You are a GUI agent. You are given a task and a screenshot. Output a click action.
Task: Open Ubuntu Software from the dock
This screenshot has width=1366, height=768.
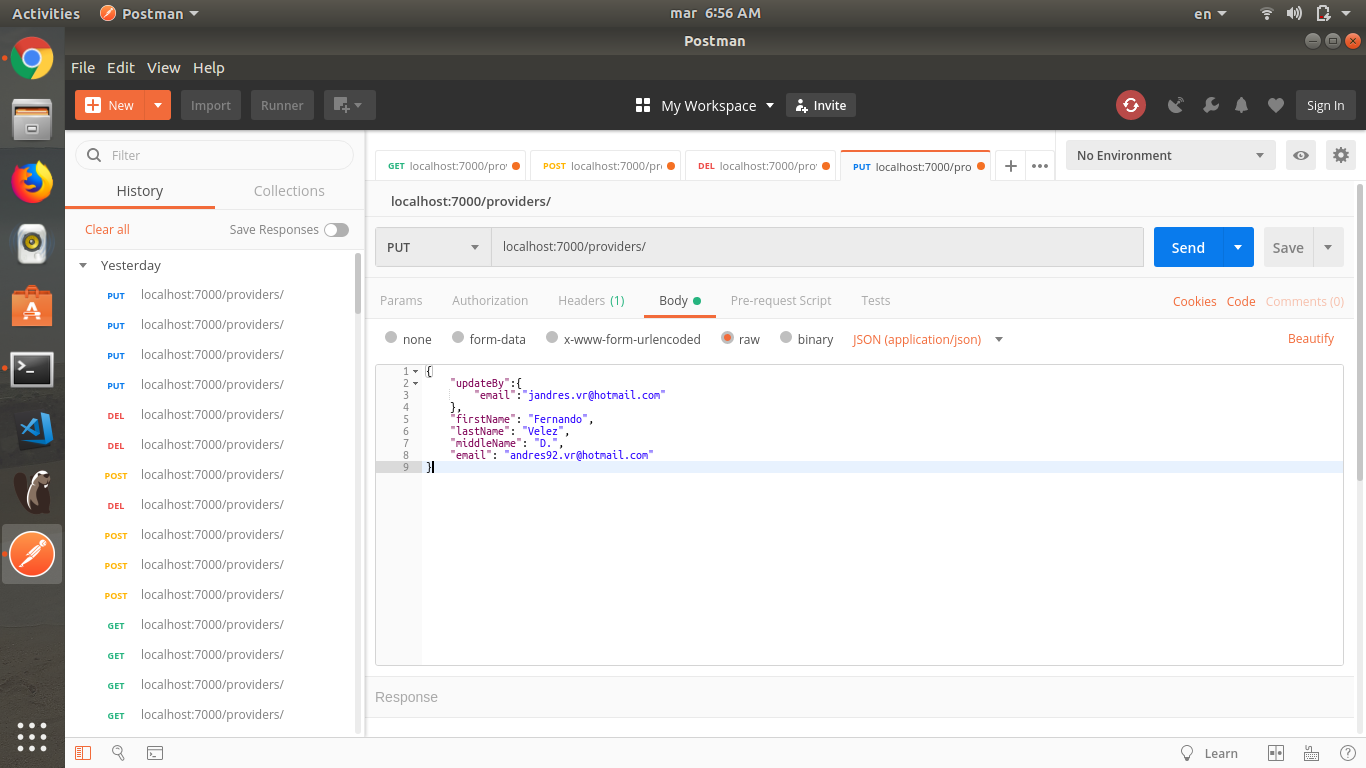point(32,306)
